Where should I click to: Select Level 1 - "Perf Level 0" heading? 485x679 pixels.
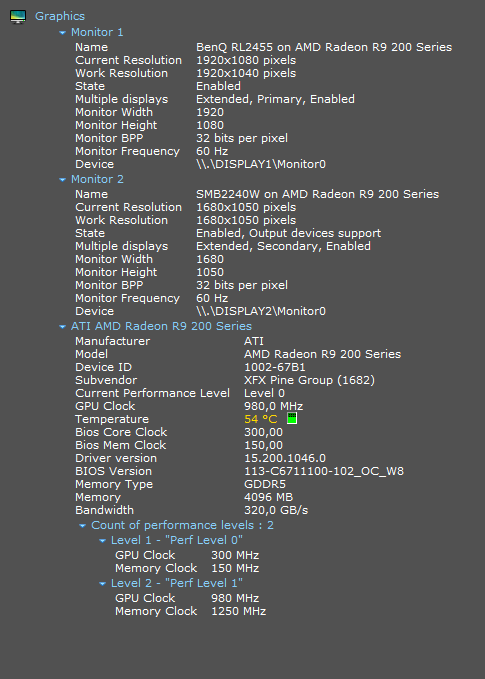pos(177,540)
